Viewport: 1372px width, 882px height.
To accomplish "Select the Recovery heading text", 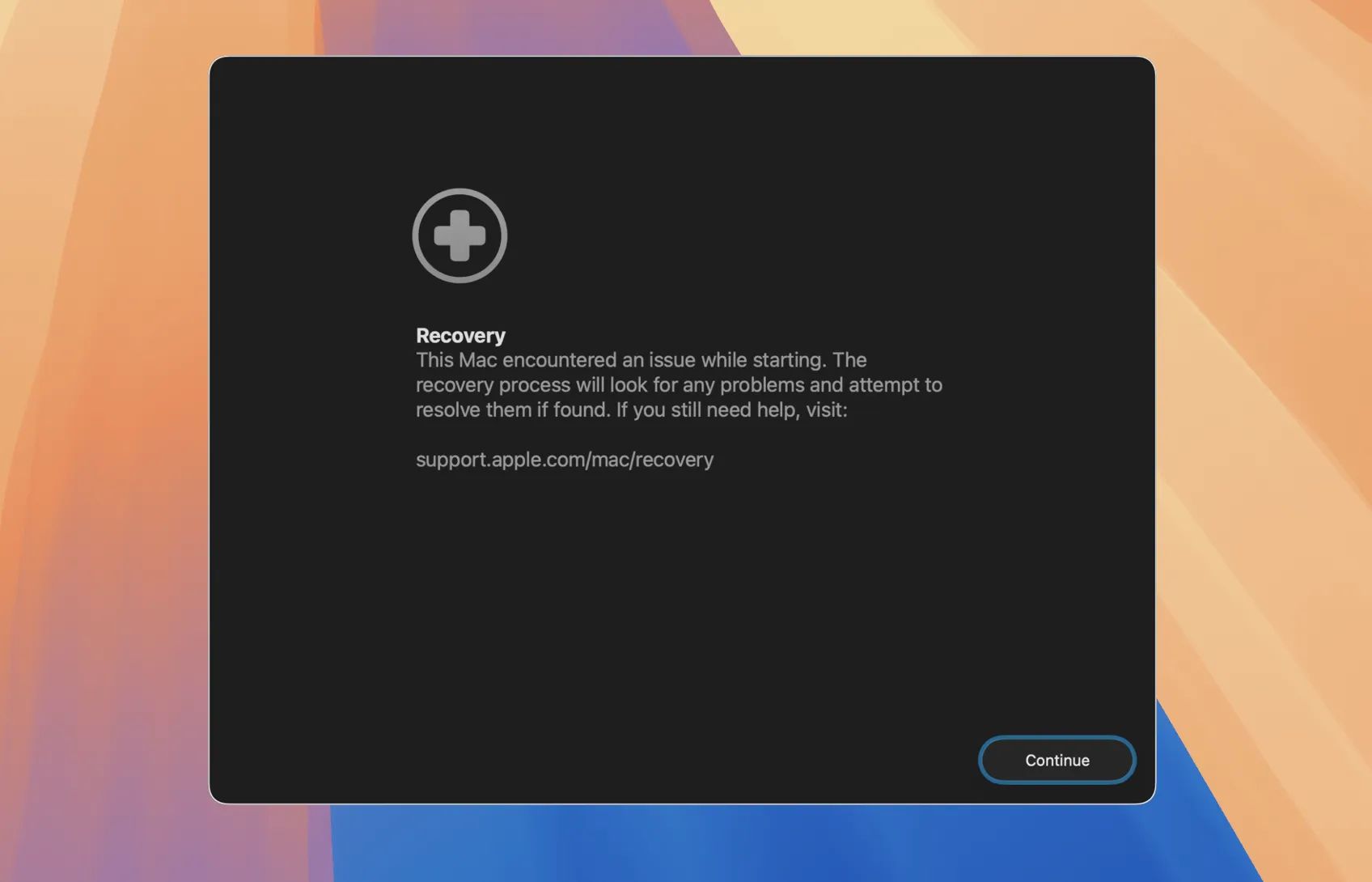I will (x=460, y=335).
